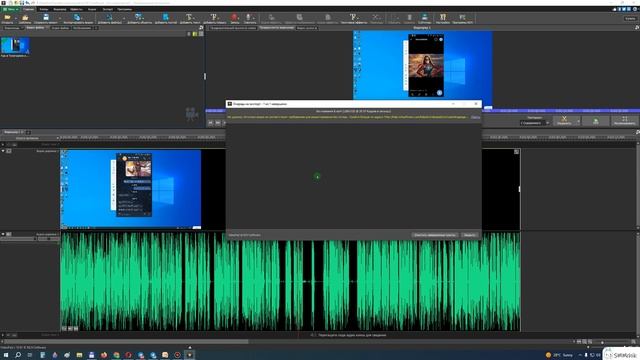Click the Add Title toolbar icon
The height and width of the screenshot is (360, 640).
coord(214,18)
